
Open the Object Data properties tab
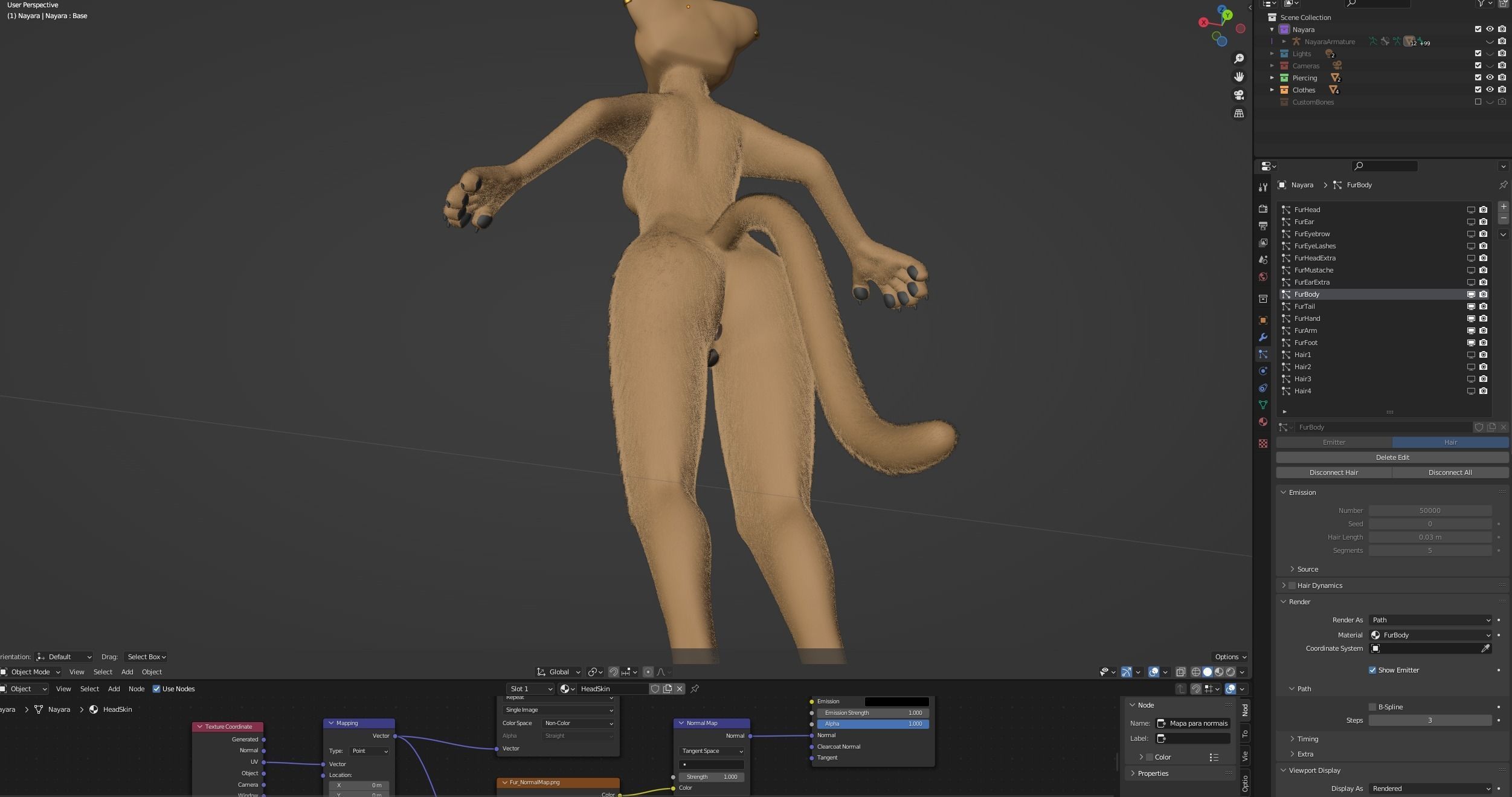1263,405
